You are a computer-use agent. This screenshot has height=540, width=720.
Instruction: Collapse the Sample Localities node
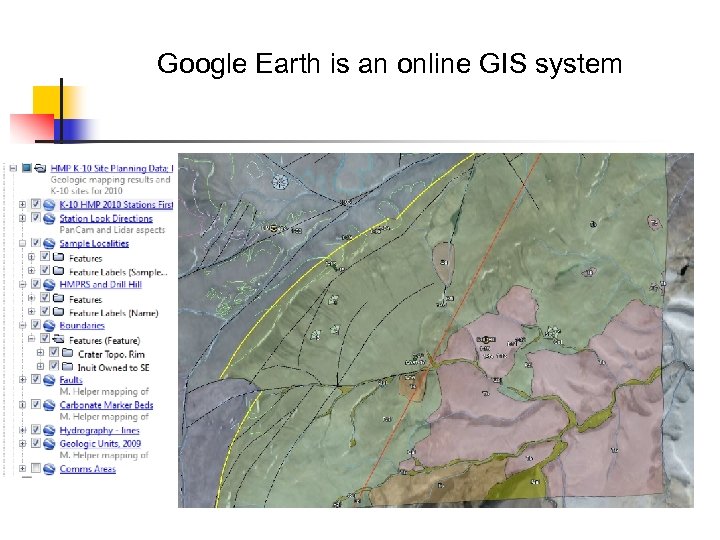click(22, 243)
